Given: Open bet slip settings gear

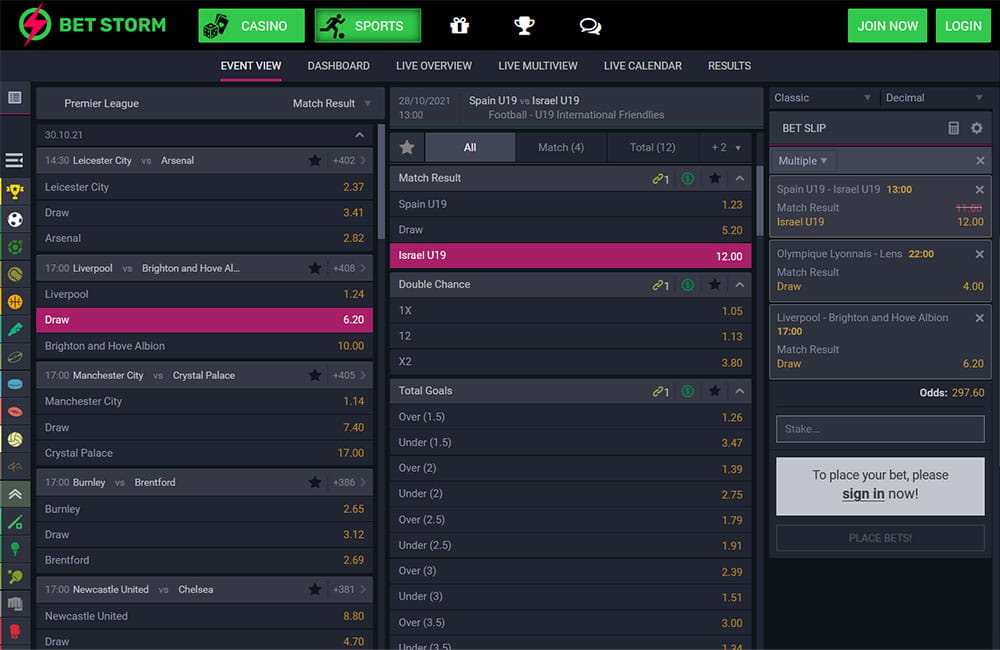Looking at the screenshot, I should [x=976, y=128].
